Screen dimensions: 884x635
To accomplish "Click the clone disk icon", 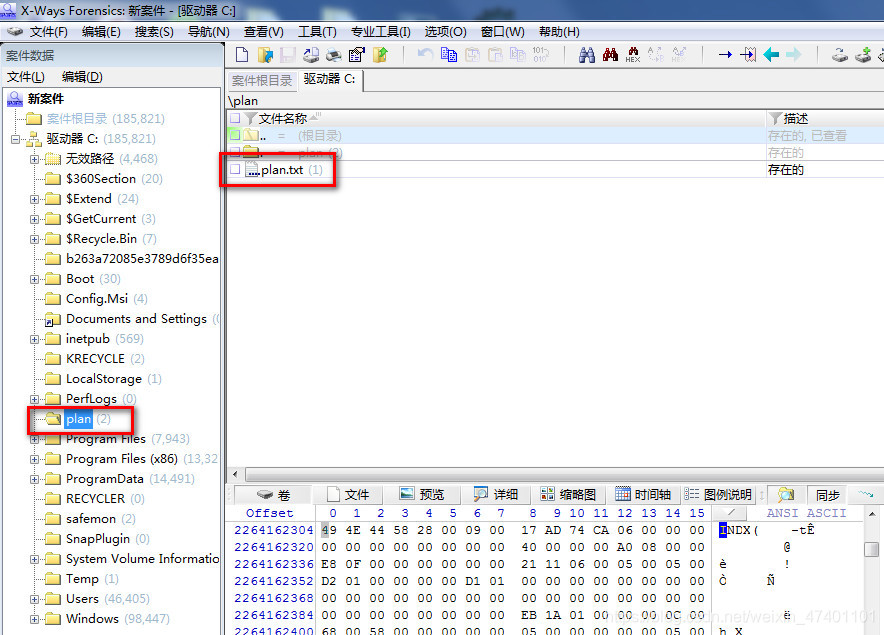I will (840, 55).
